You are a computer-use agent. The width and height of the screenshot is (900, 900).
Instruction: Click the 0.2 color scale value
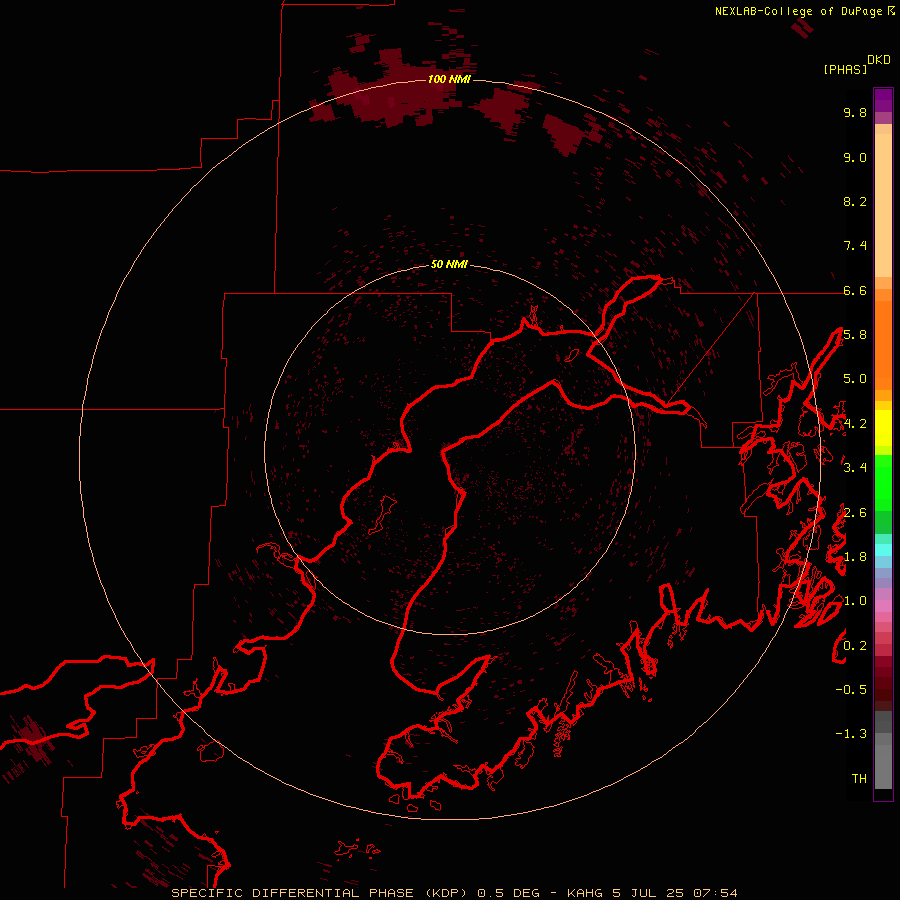click(855, 646)
